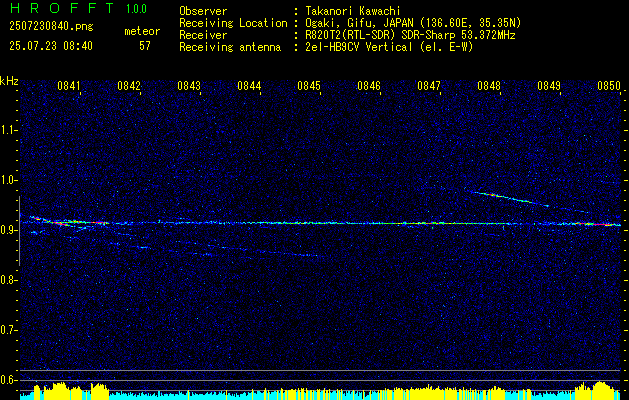Click the Observer name Takanori Kawachi
The image size is (629, 400).
pyautogui.click(x=353, y=11)
